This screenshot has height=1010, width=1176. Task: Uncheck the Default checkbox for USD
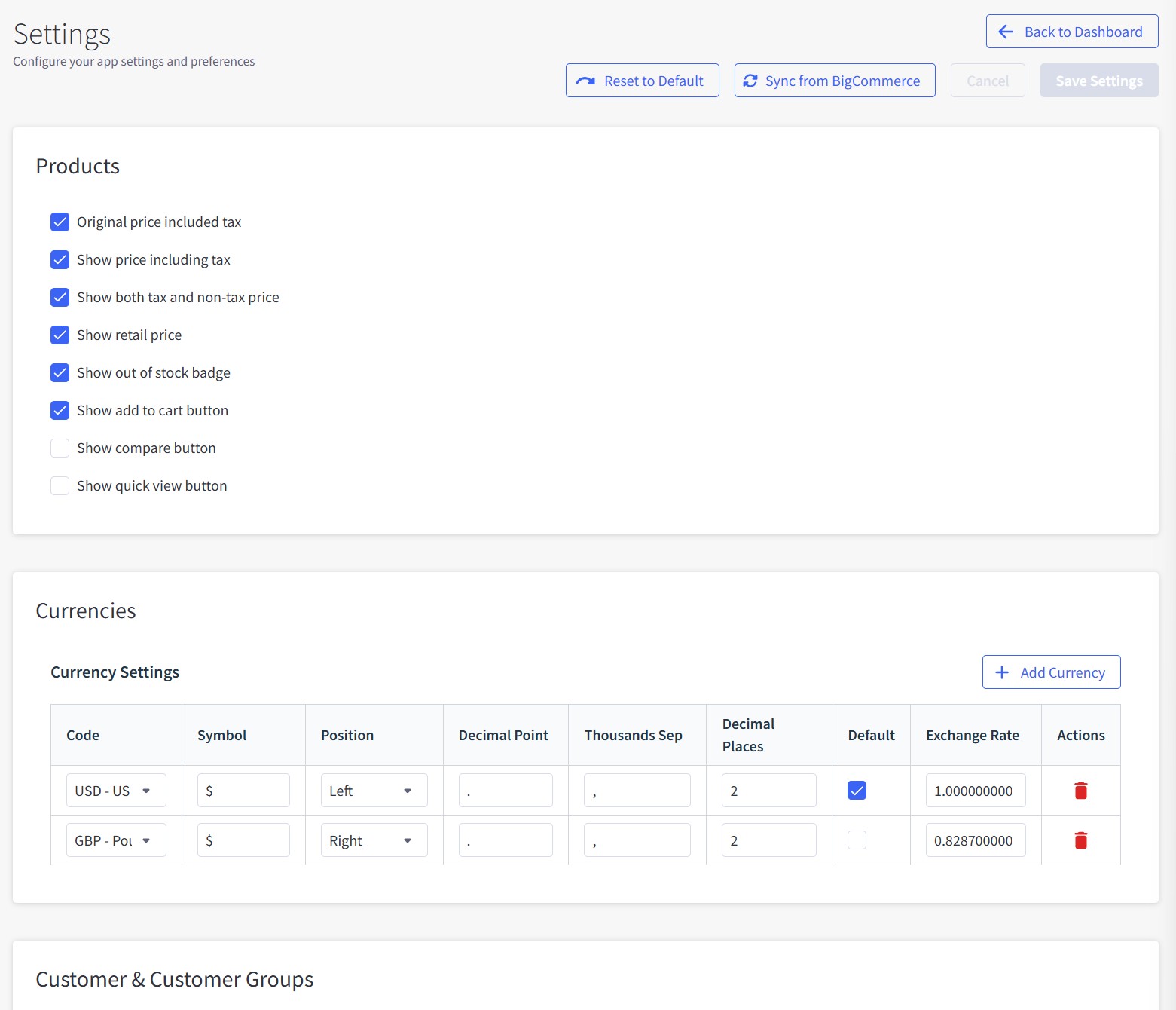857,790
